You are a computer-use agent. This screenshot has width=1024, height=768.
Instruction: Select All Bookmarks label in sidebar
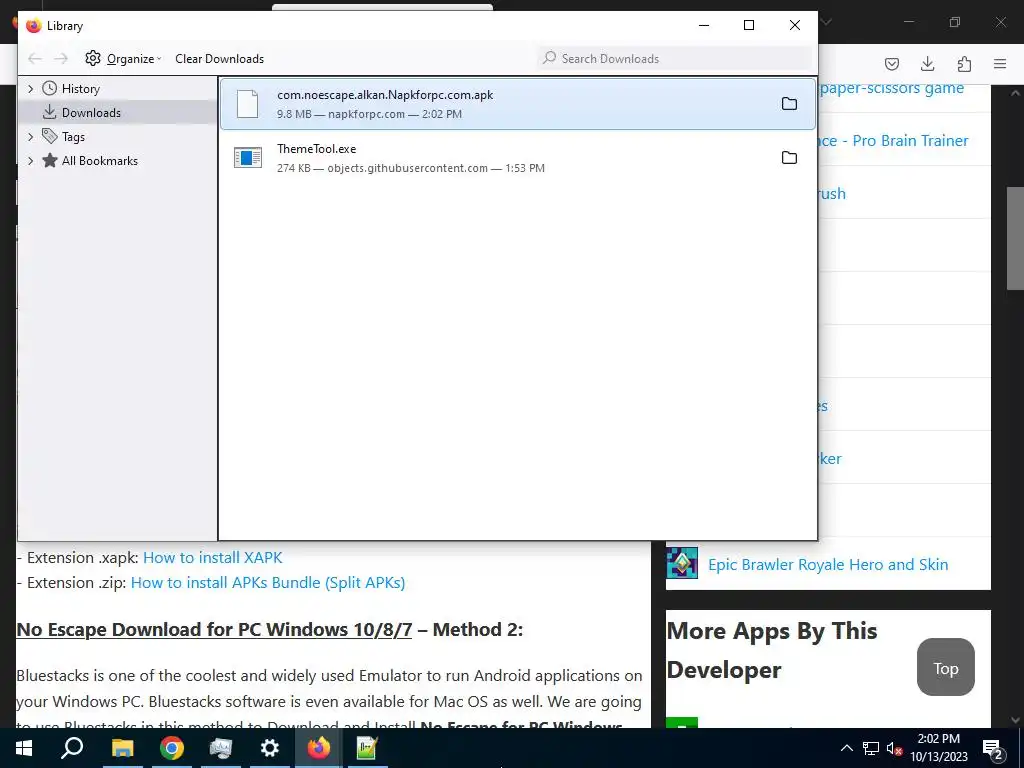pyautogui.click(x=100, y=161)
